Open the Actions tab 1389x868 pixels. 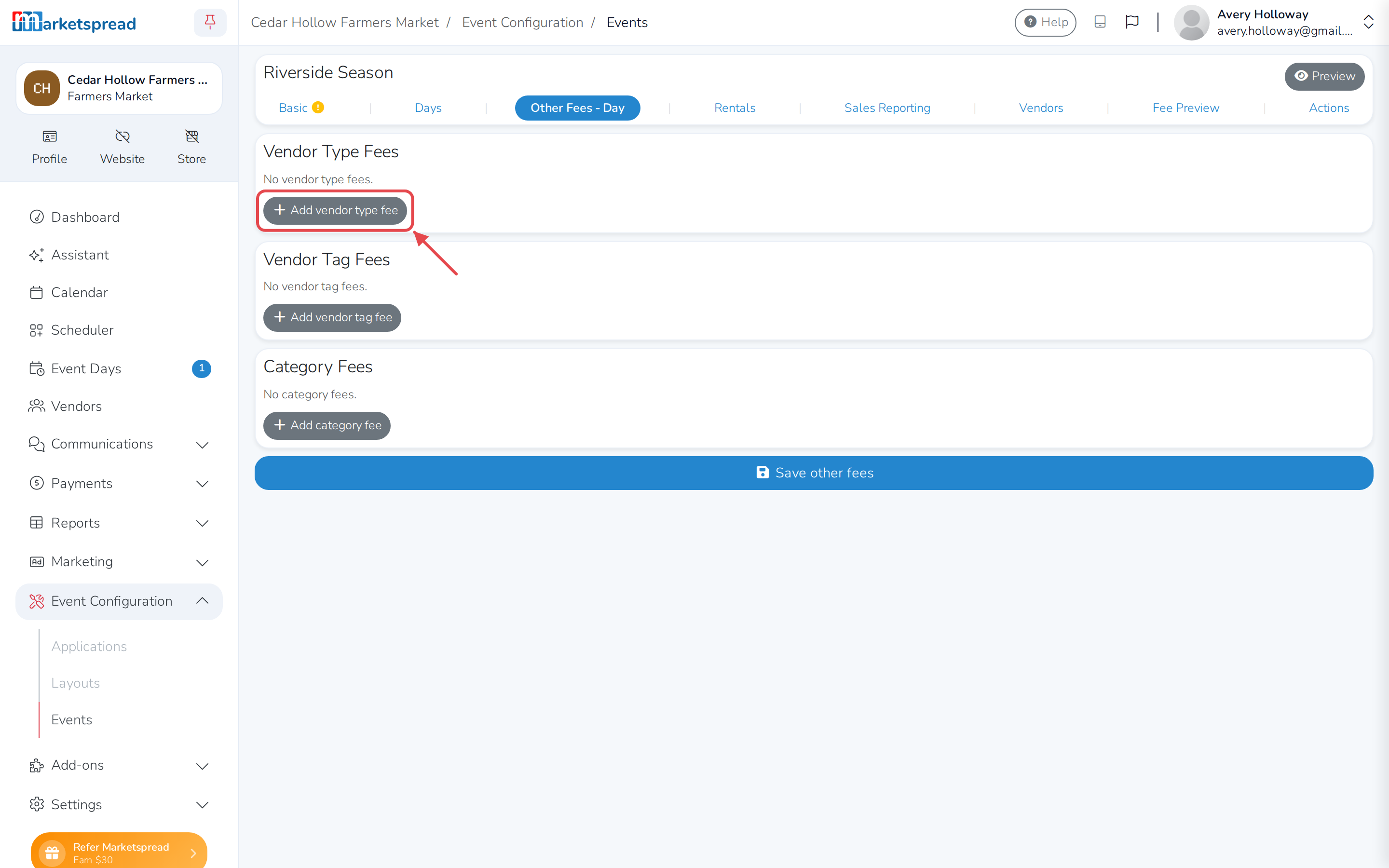tap(1329, 108)
